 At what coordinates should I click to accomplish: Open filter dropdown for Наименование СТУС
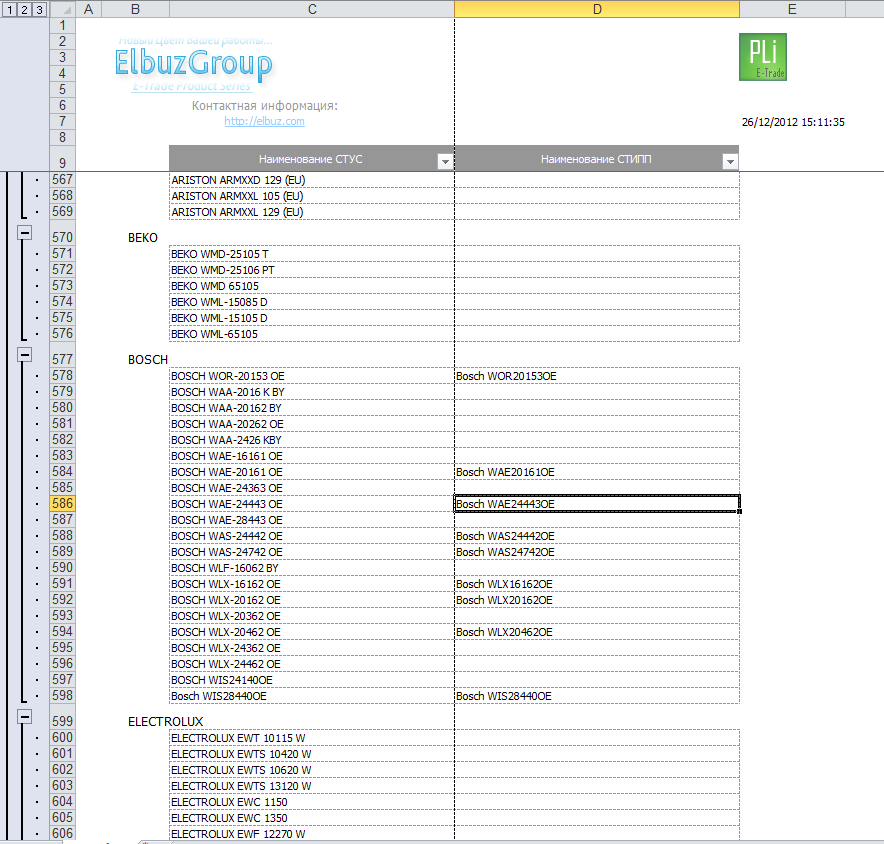(x=445, y=162)
